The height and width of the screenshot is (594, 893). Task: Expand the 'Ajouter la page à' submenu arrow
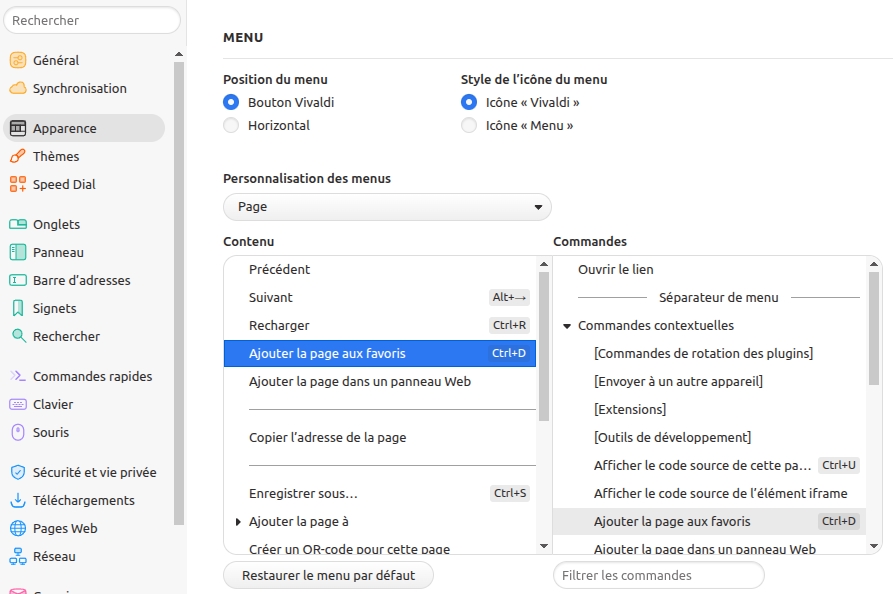(x=238, y=522)
